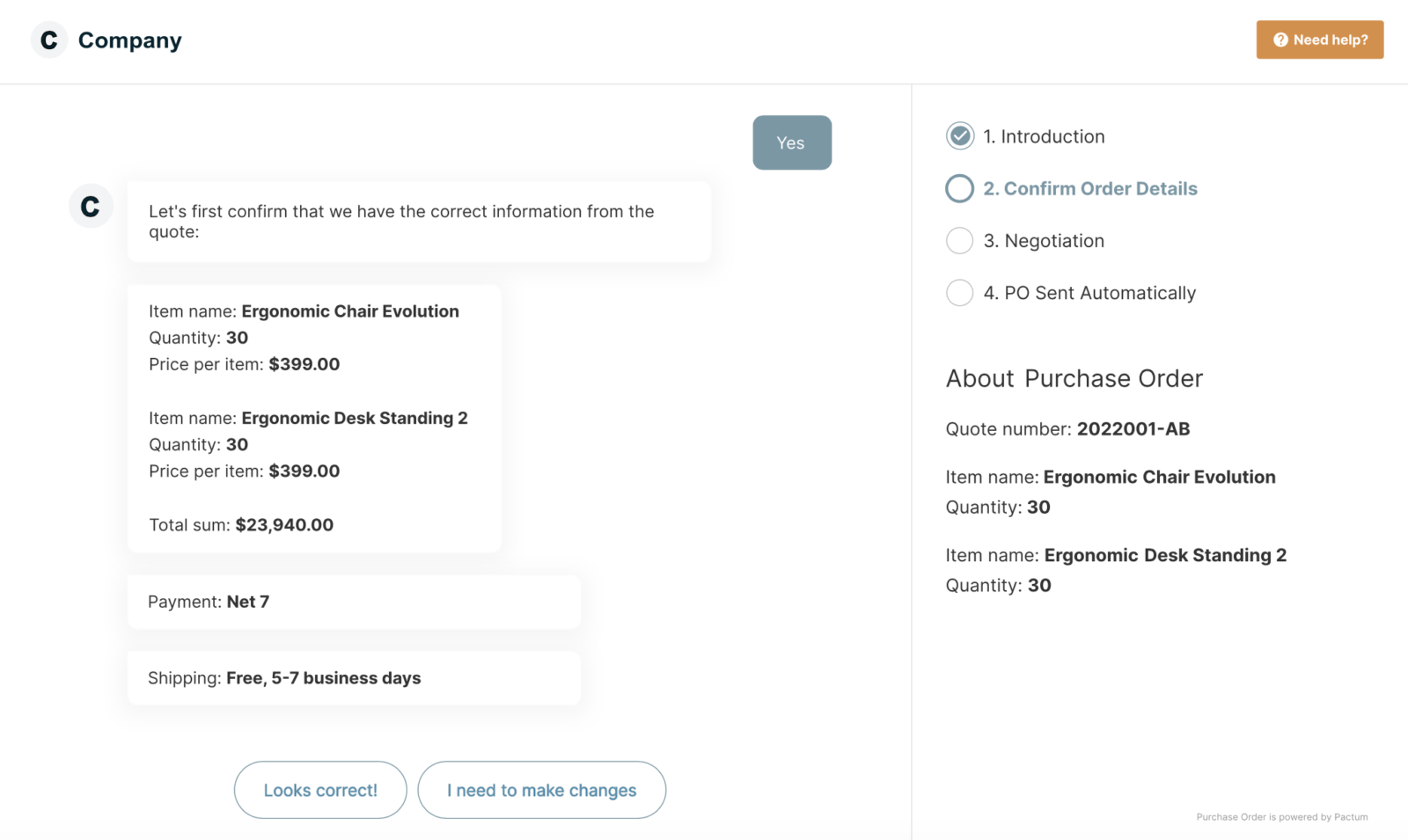Select the PO Sent Automatically progress step
This screenshot has height=840, width=1408.
click(1091, 293)
